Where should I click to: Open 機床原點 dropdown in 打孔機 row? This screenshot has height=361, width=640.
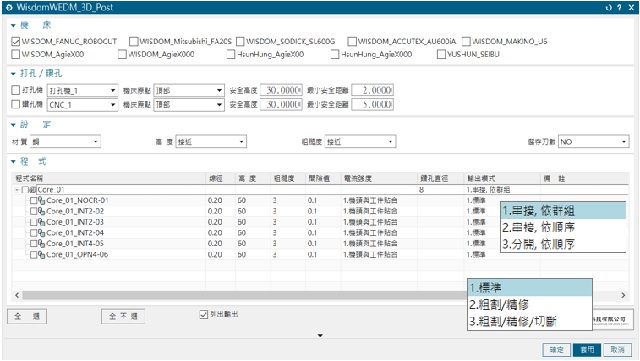coord(189,90)
